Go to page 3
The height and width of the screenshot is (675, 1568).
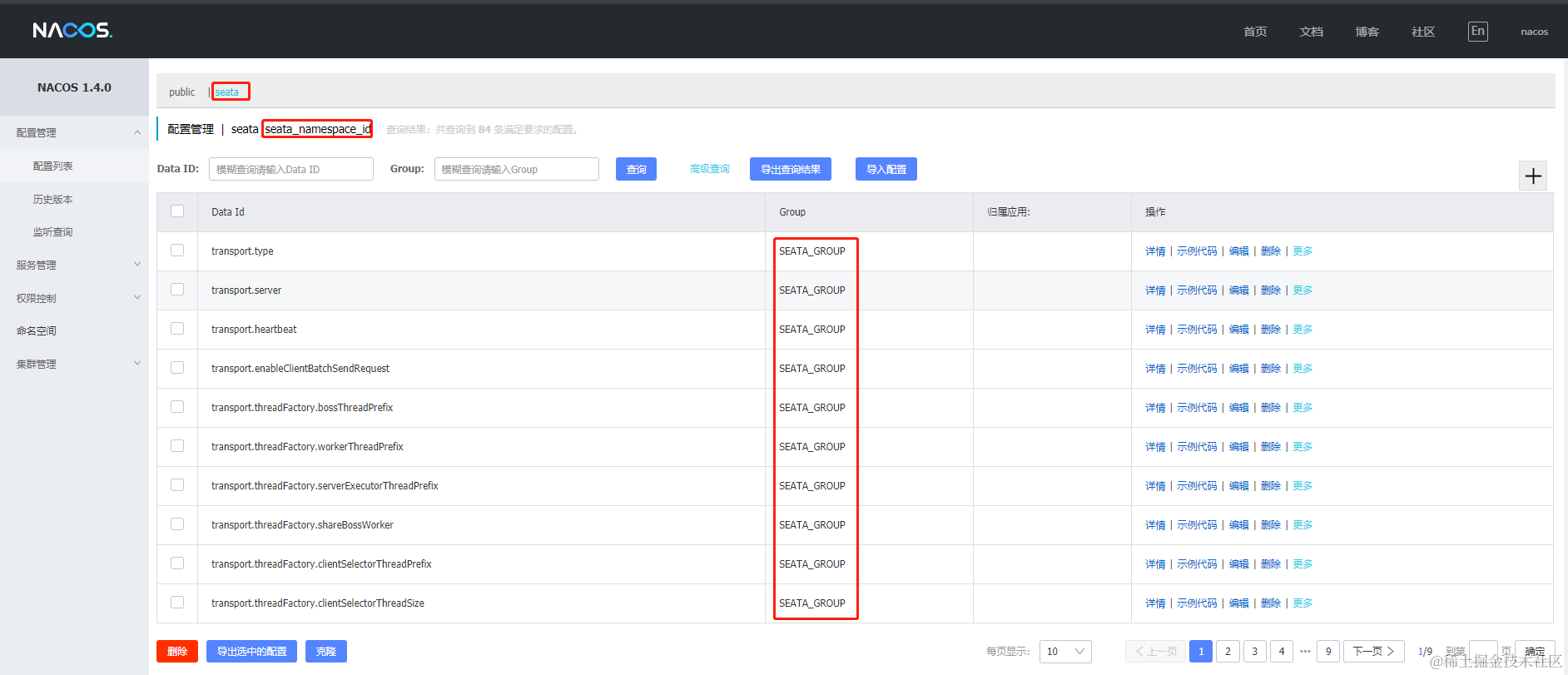click(1255, 652)
